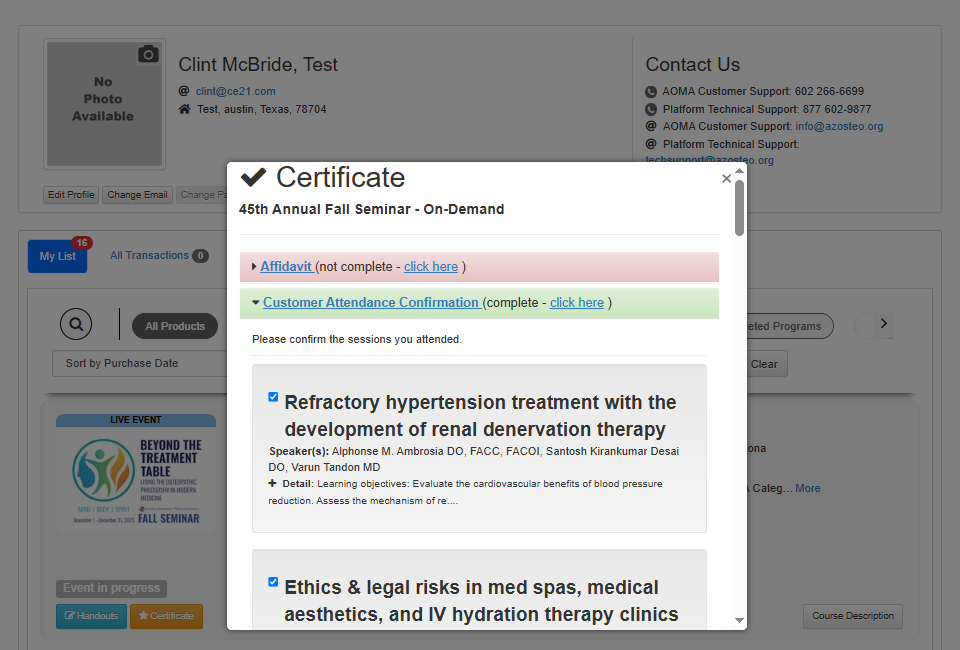Click the right arrow filter scroll button
Viewport: 960px width, 650px height.
883,324
